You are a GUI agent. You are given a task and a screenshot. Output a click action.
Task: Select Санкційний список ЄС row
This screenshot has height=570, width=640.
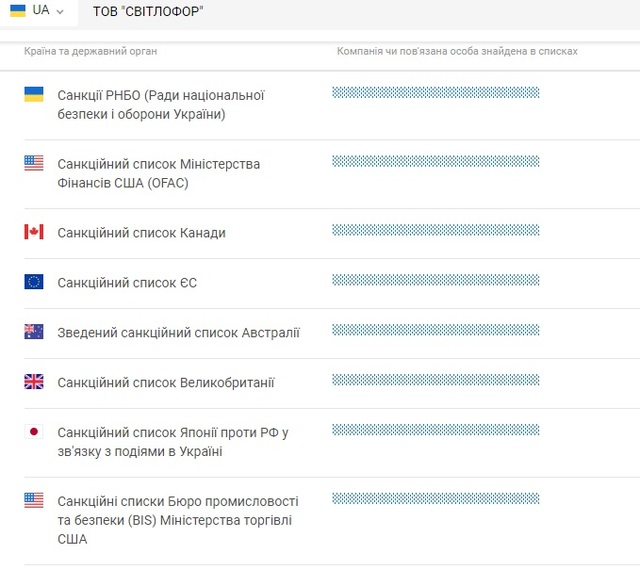coord(127,283)
